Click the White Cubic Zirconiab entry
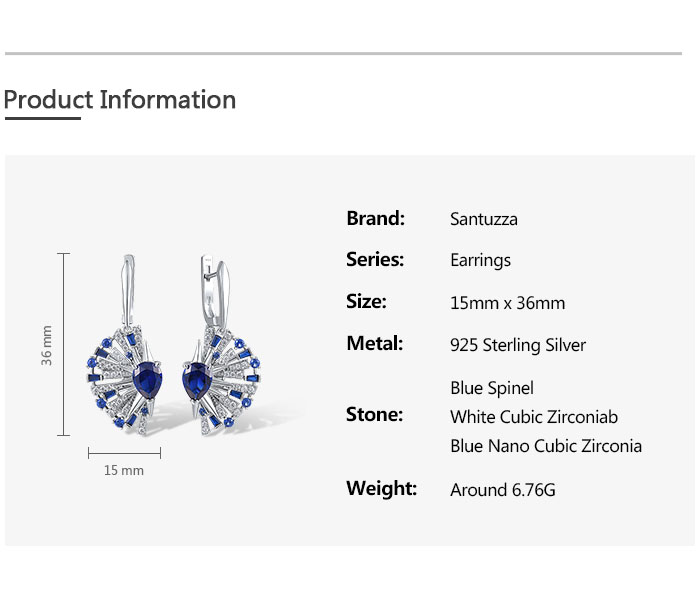This screenshot has width=700, height=596. click(534, 417)
